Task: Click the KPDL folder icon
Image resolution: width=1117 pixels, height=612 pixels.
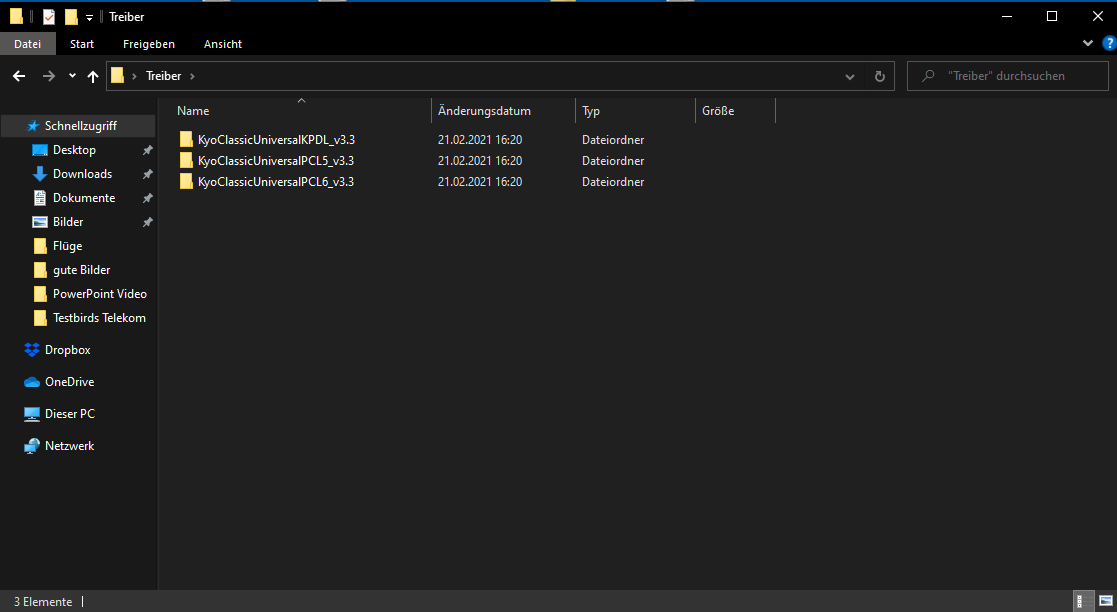Action: [186, 140]
